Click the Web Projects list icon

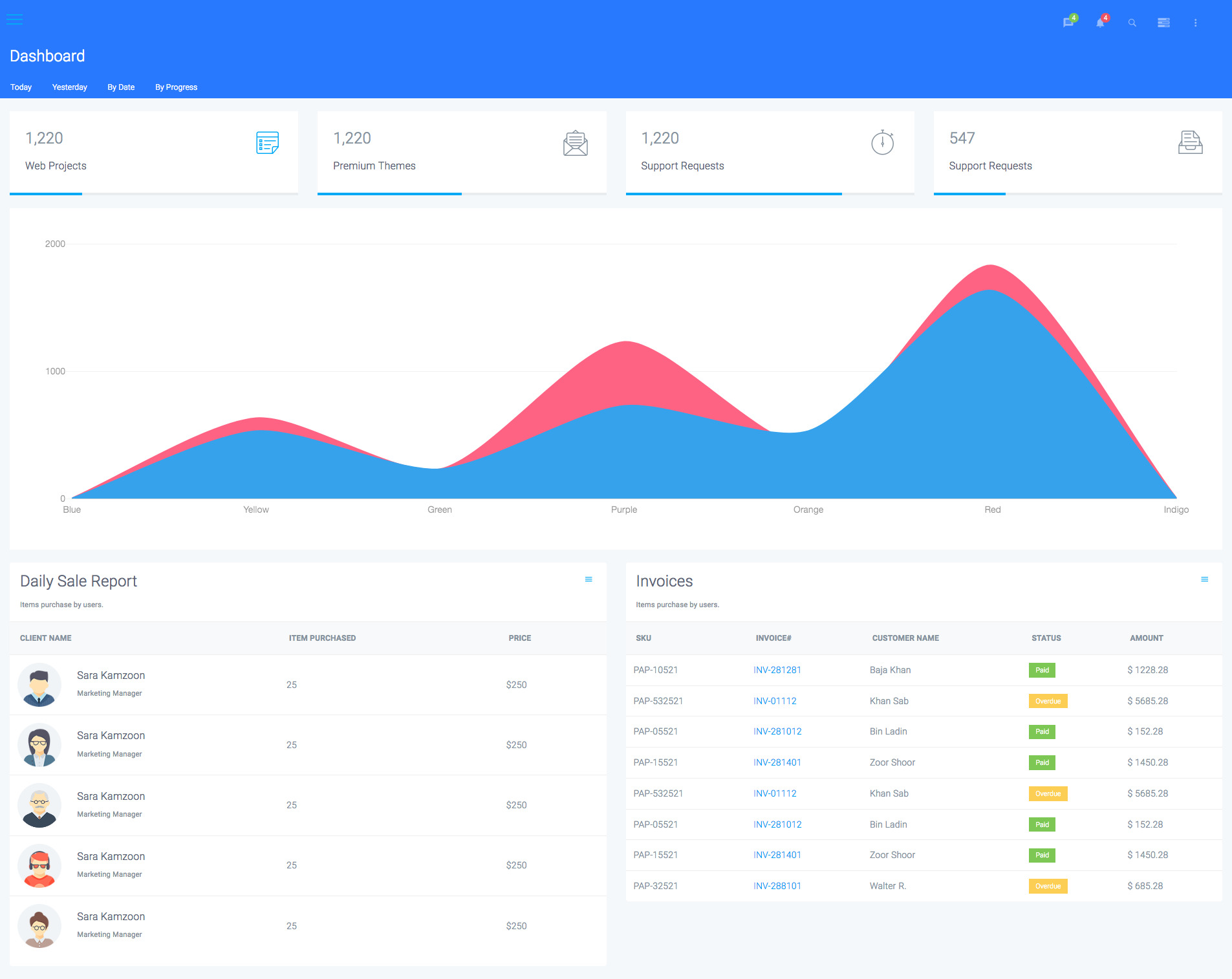coord(267,143)
